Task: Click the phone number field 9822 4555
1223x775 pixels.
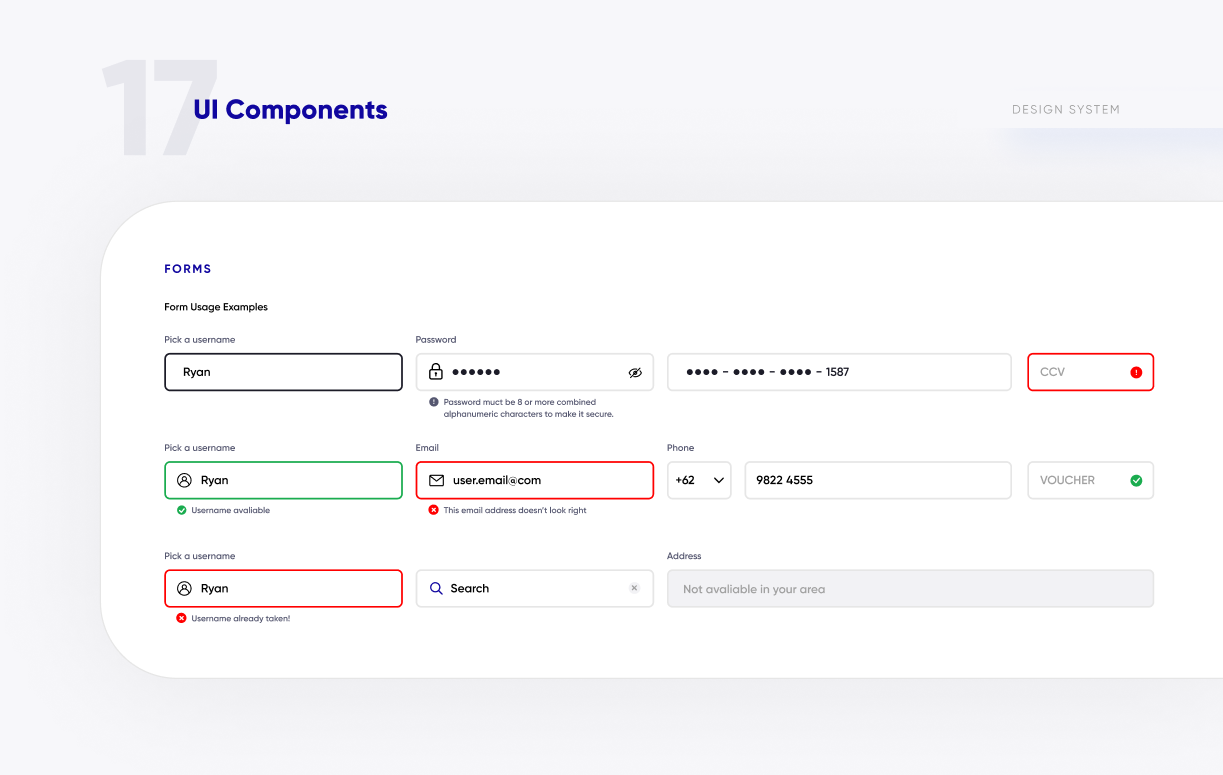Action: coord(878,480)
